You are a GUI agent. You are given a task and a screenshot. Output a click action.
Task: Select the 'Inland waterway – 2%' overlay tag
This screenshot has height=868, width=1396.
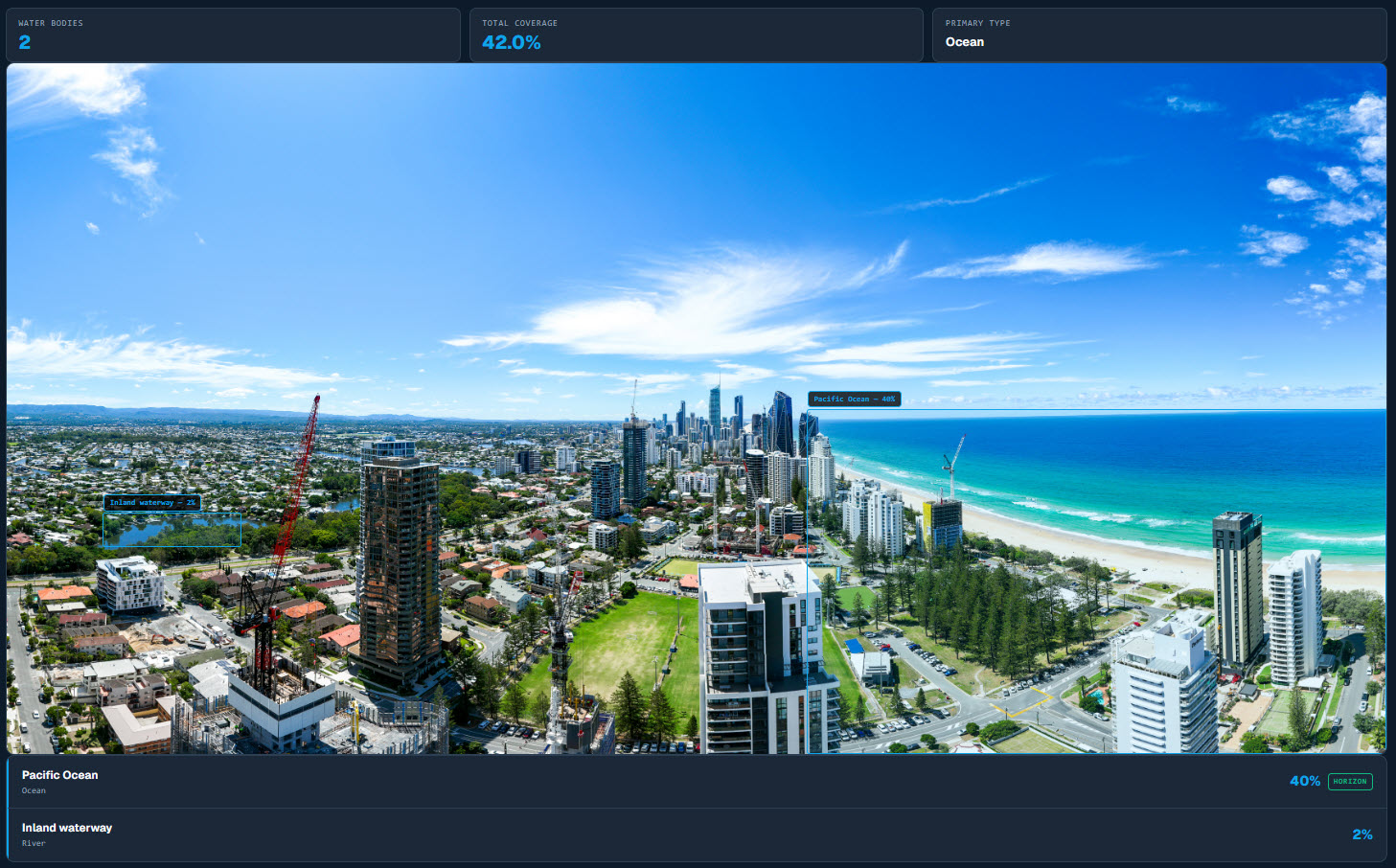[x=152, y=502]
